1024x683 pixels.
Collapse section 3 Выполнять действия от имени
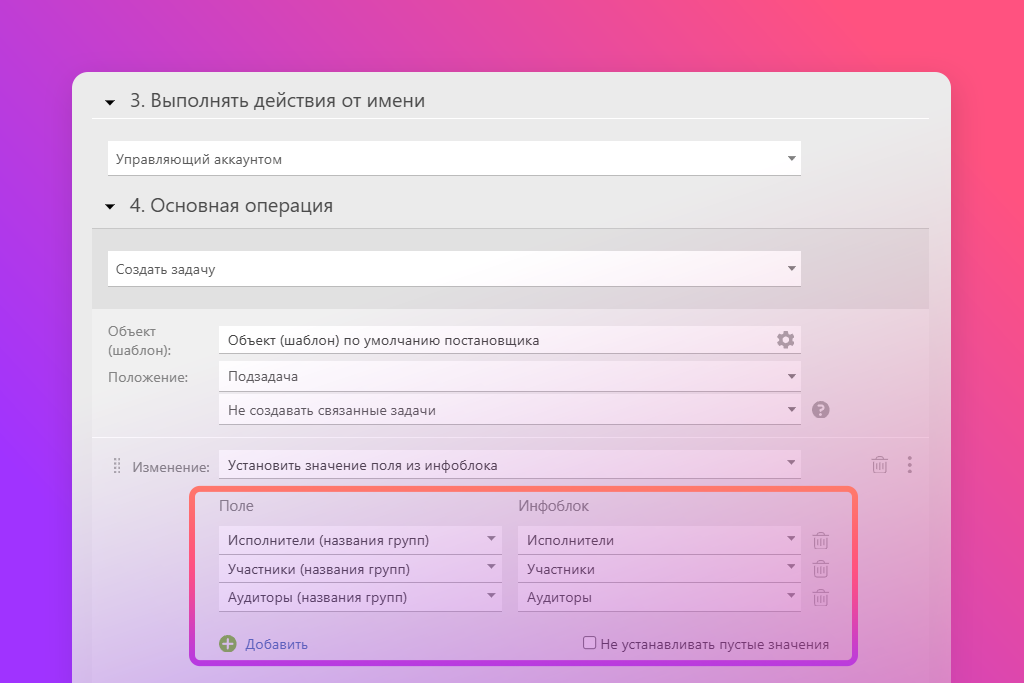[x=109, y=102]
